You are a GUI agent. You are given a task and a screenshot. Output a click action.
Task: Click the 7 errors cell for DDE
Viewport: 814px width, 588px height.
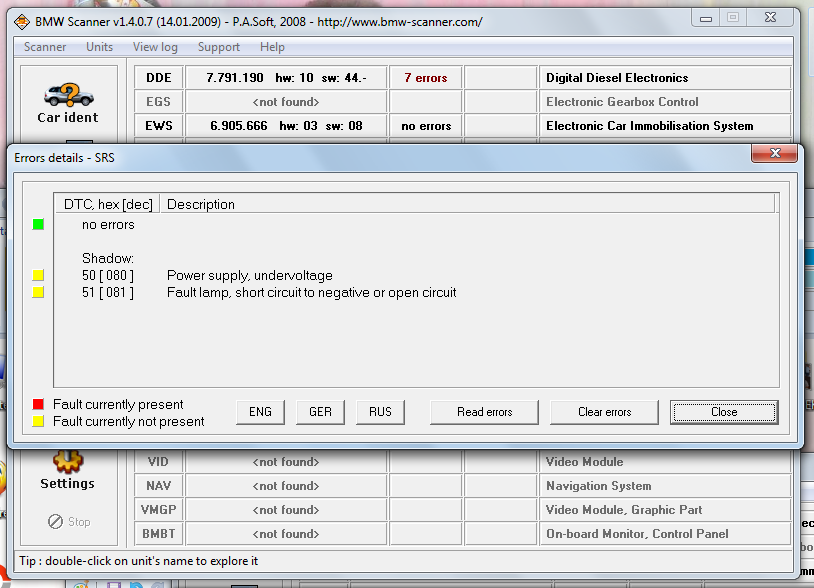426,78
